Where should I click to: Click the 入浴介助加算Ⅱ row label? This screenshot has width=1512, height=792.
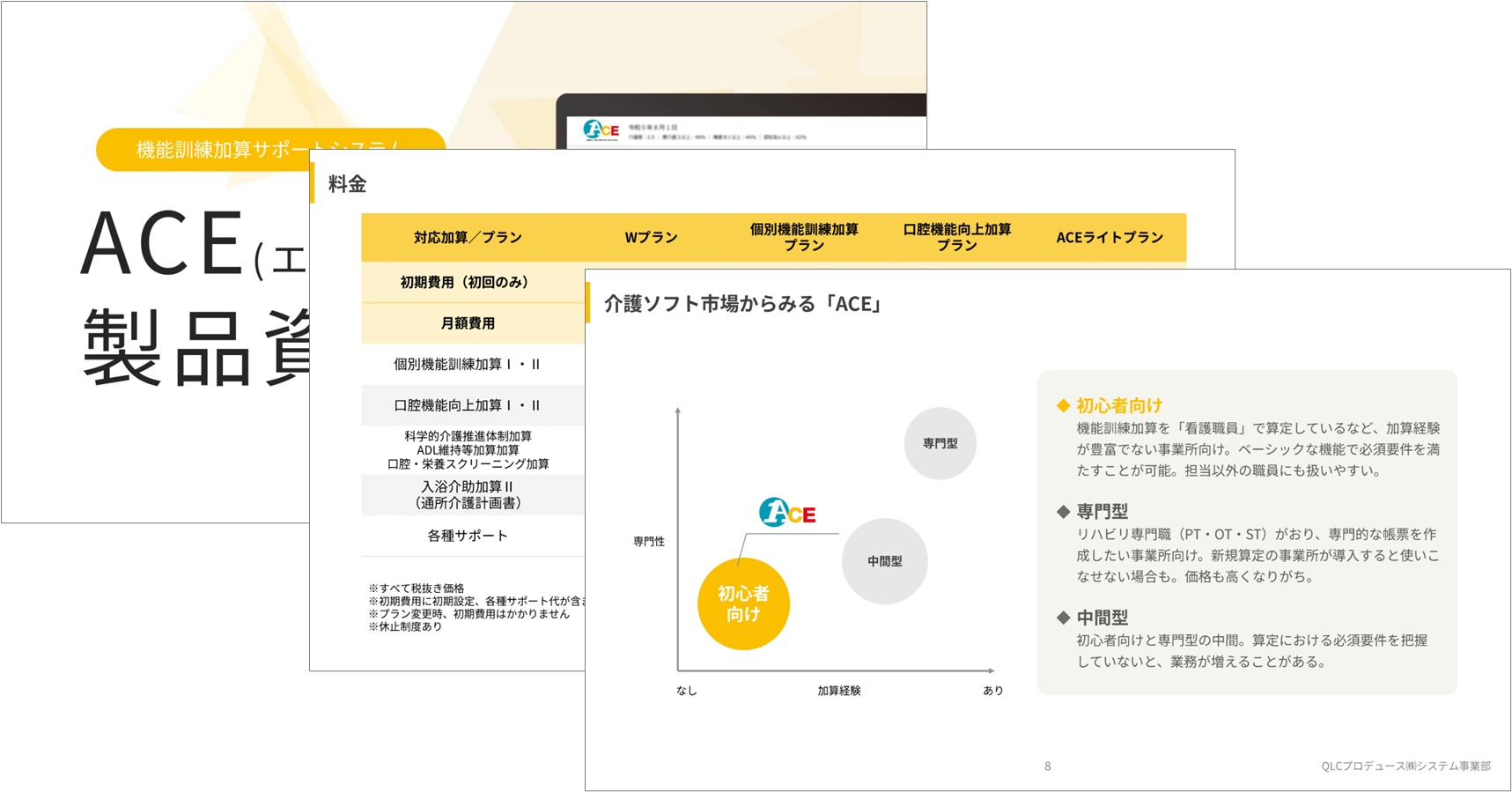pos(468,494)
